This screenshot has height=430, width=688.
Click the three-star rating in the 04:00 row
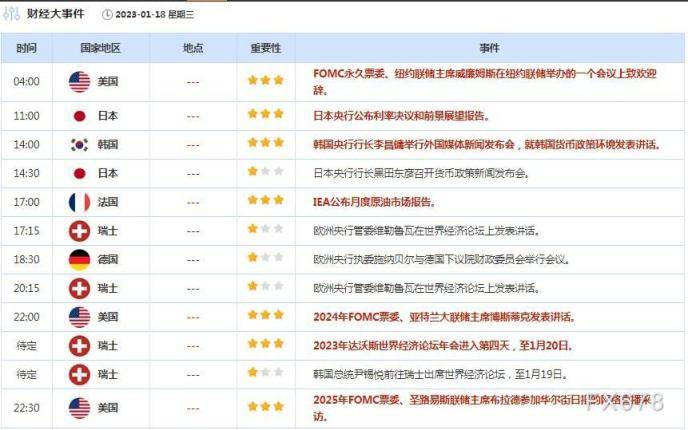(x=265, y=80)
